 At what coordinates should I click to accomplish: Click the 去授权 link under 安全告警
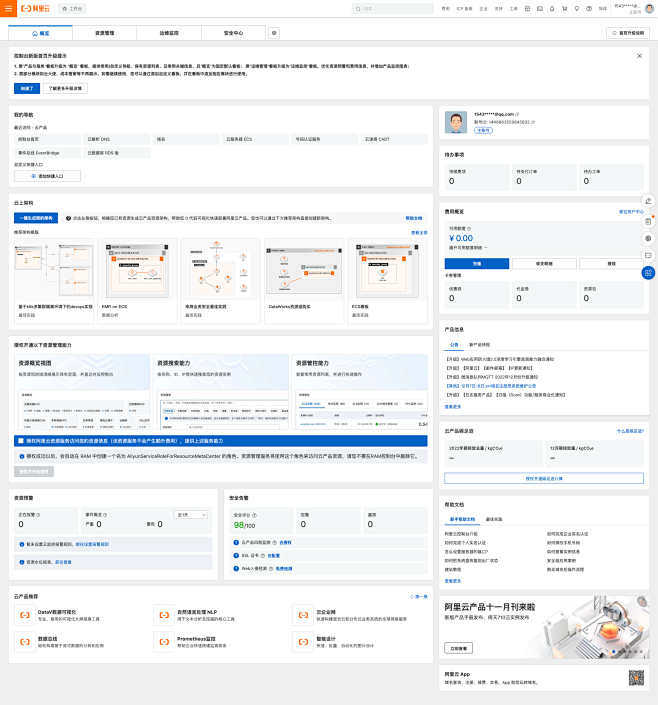[x=286, y=543]
